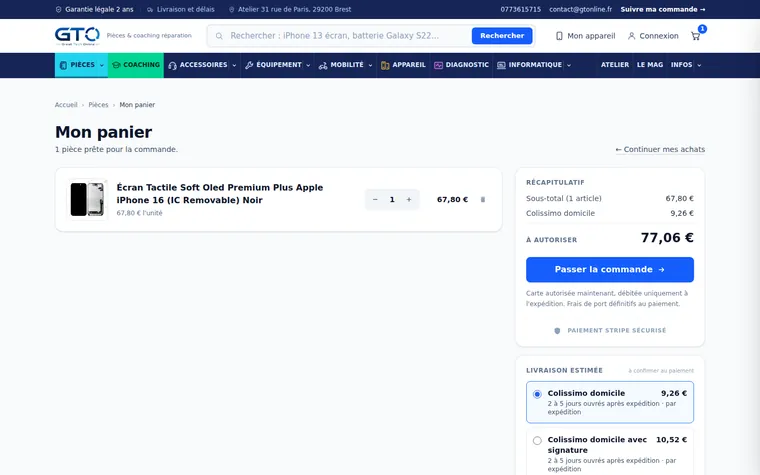Click the iPhone 16 screen product thumbnail
The height and width of the screenshot is (475, 760).
87,199
